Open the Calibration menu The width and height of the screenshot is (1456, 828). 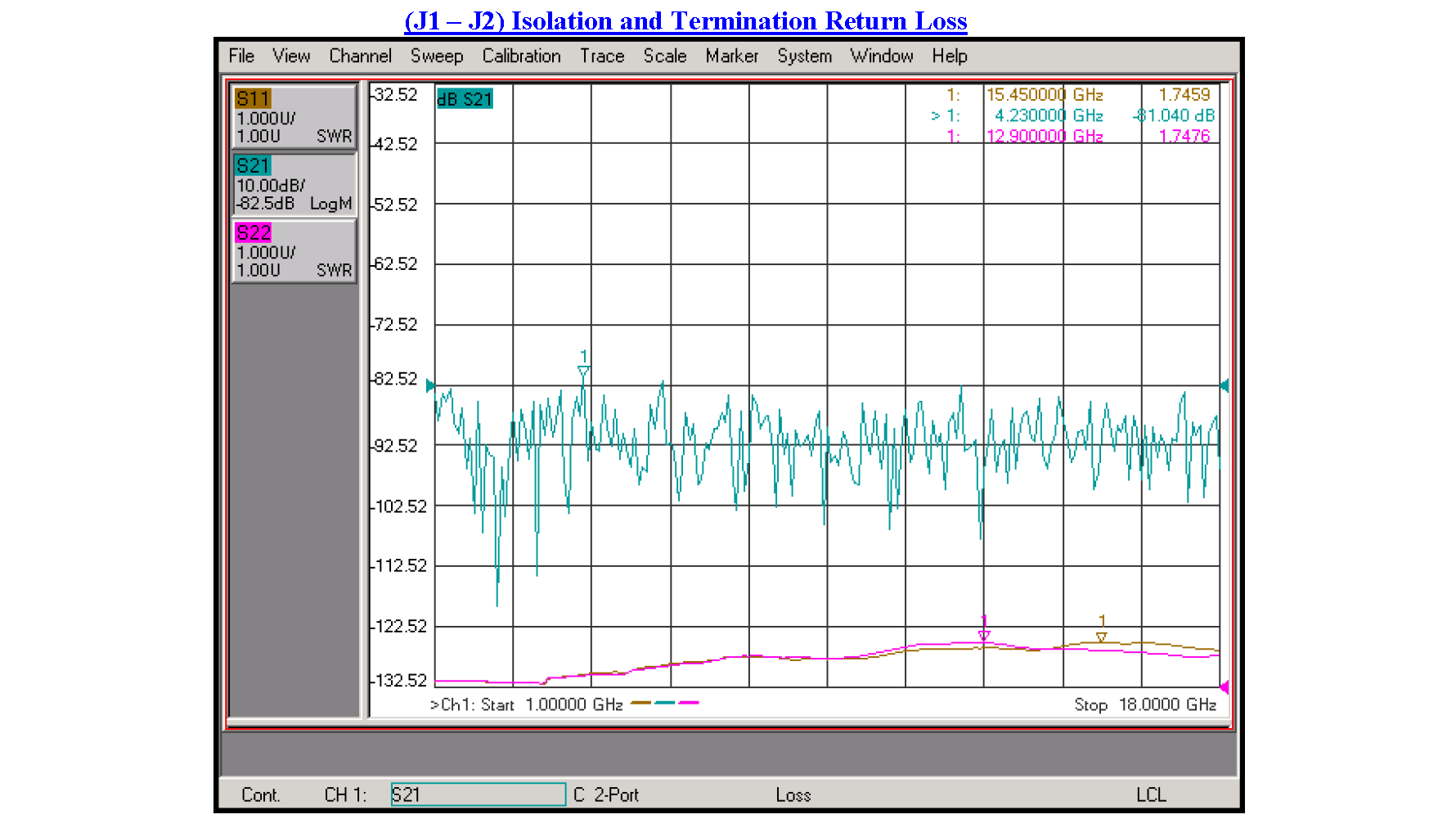pyautogui.click(x=521, y=56)
